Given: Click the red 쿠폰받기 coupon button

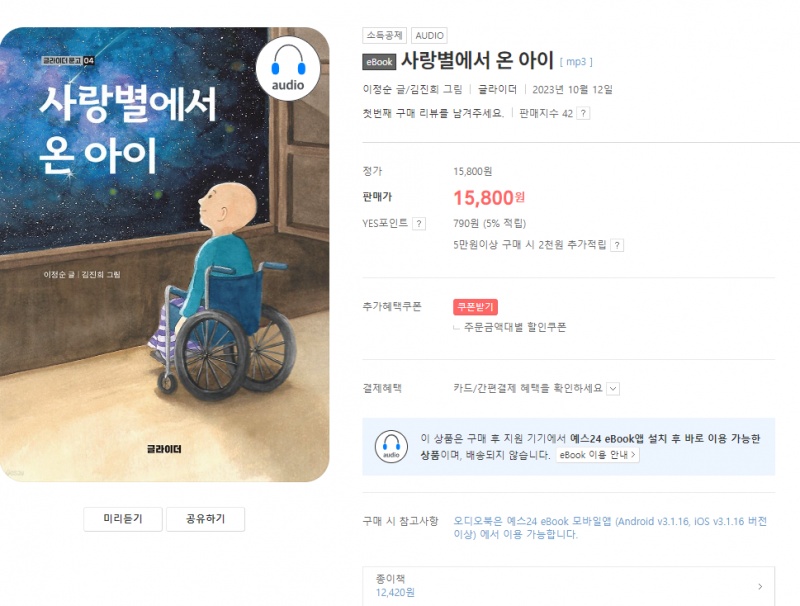Looking at the screenshot, I should point(475,307).
